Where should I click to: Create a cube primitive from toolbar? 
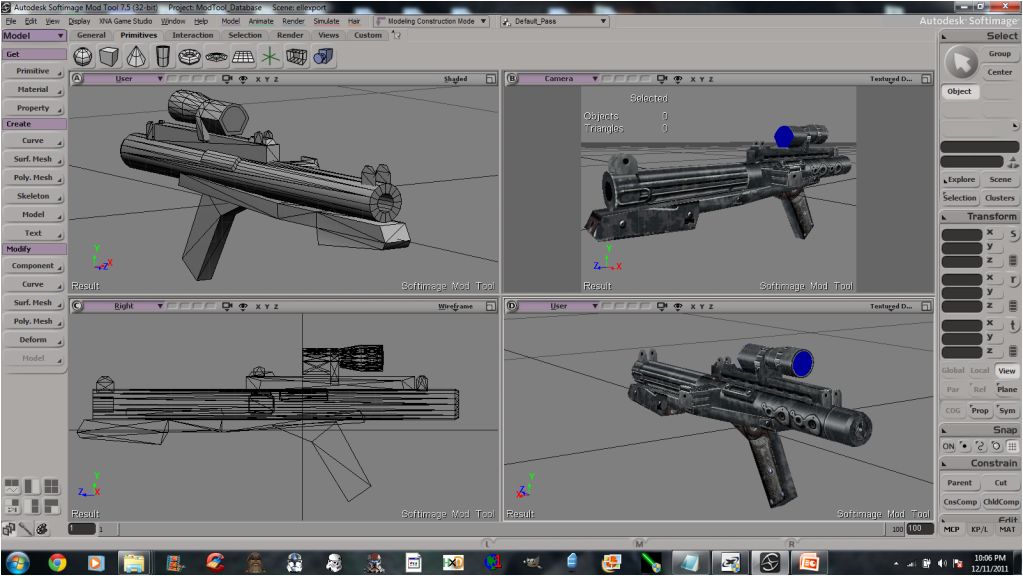click(109, 57)
